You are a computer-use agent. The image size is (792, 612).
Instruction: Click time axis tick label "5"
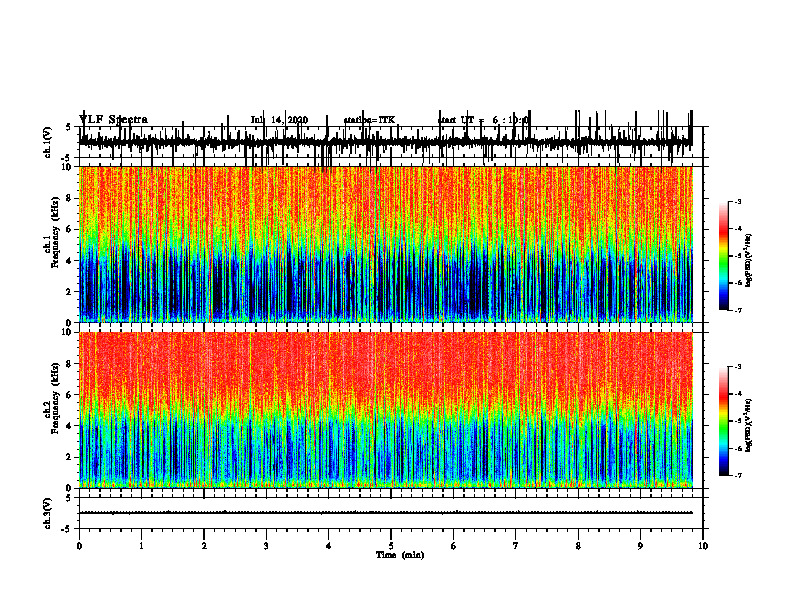391,546
